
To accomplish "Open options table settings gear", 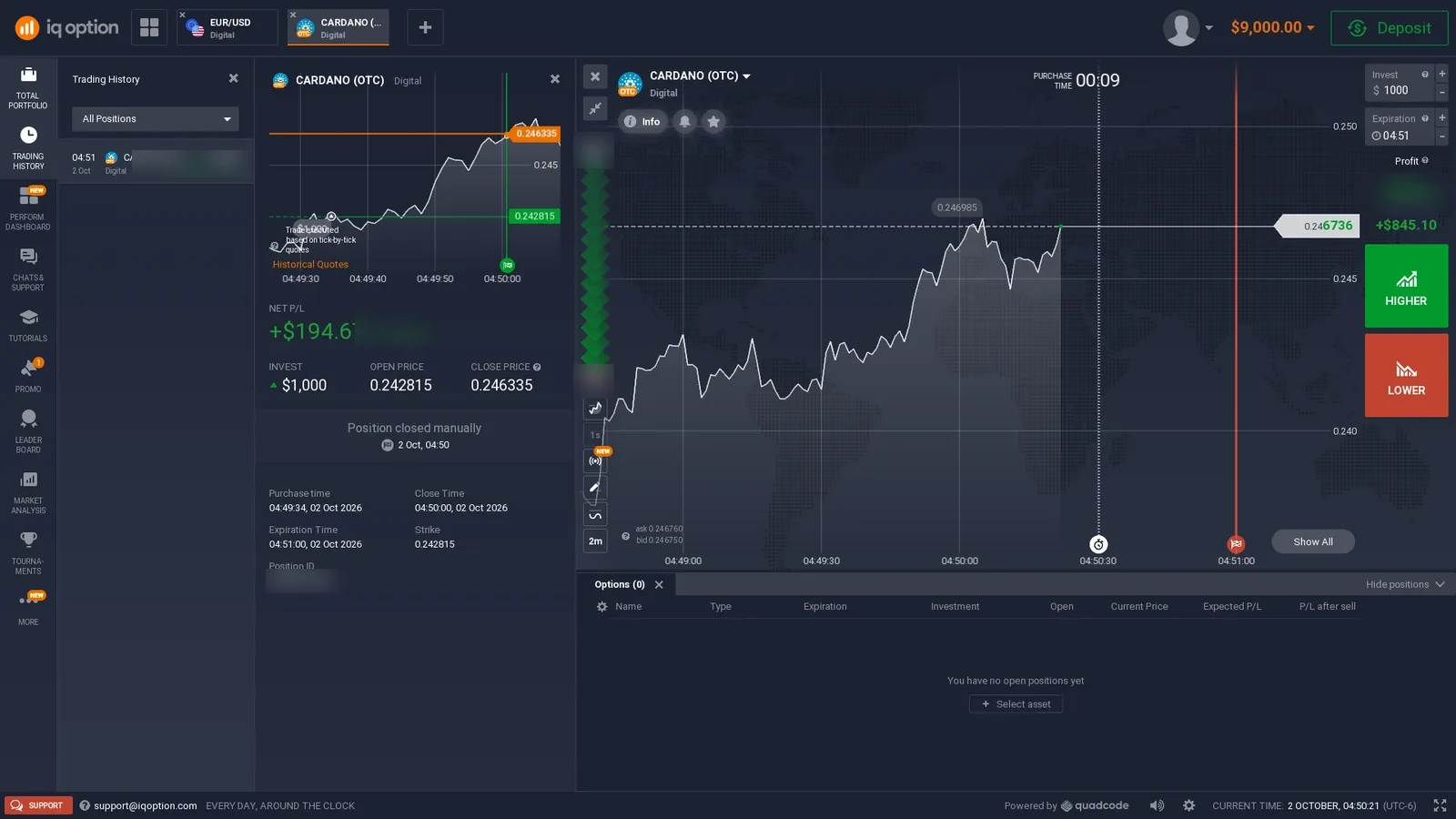I will pyautogui.click(x=602, y=607).
